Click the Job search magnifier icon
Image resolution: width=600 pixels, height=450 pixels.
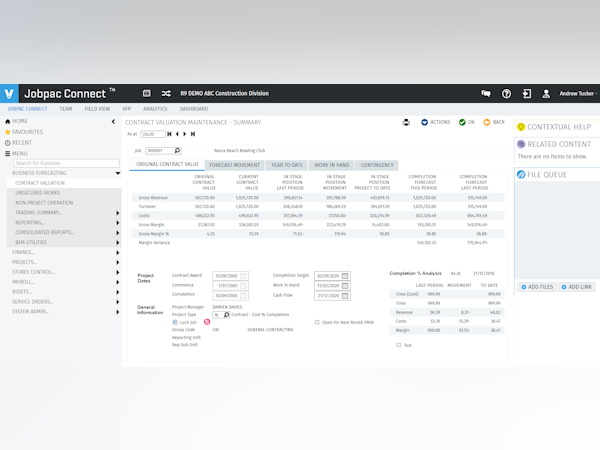177,150
